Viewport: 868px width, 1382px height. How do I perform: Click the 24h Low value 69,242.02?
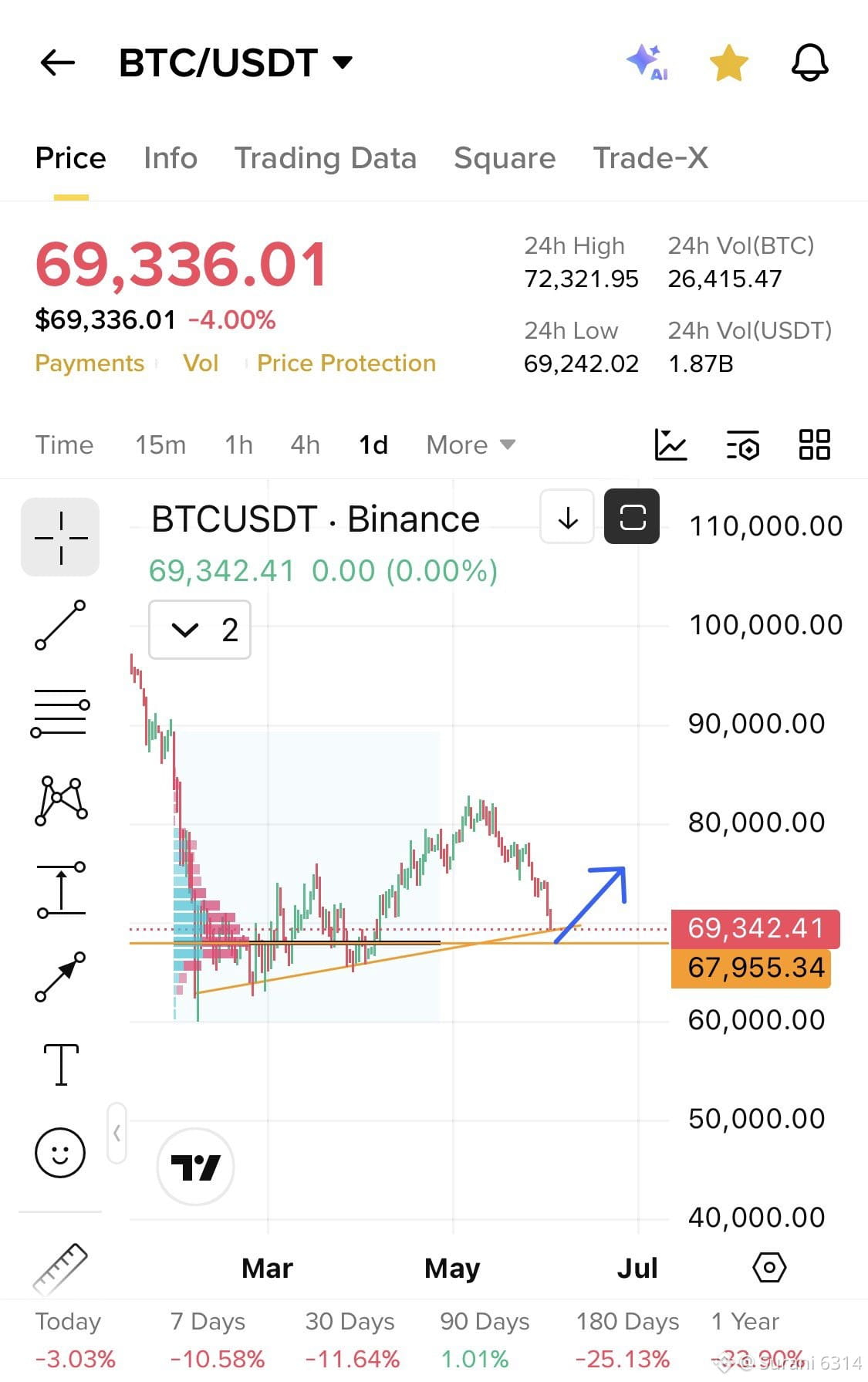coord(581,363)
